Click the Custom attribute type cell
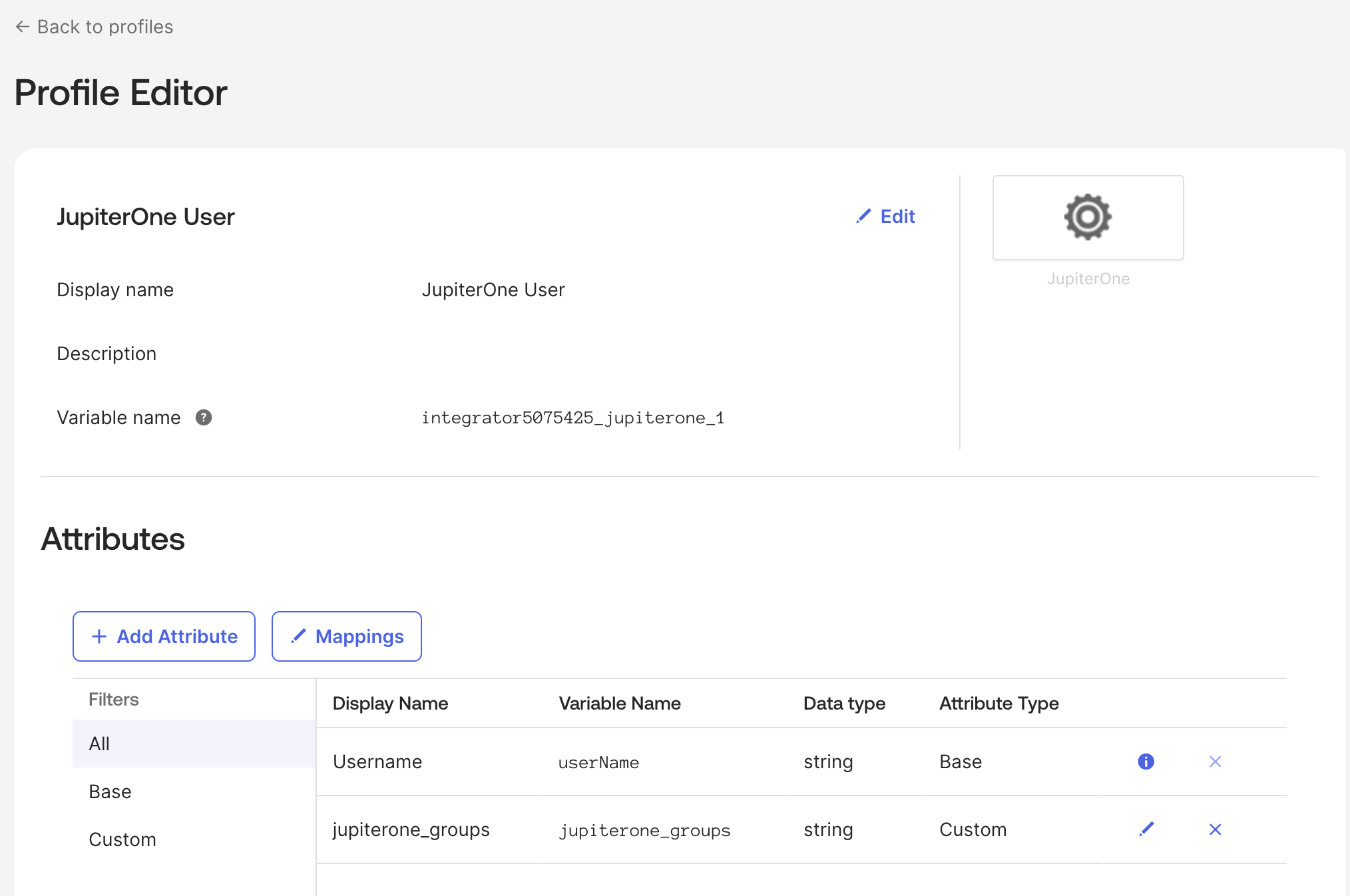This screenshot has height=896, width=1350. coord(973,830)
